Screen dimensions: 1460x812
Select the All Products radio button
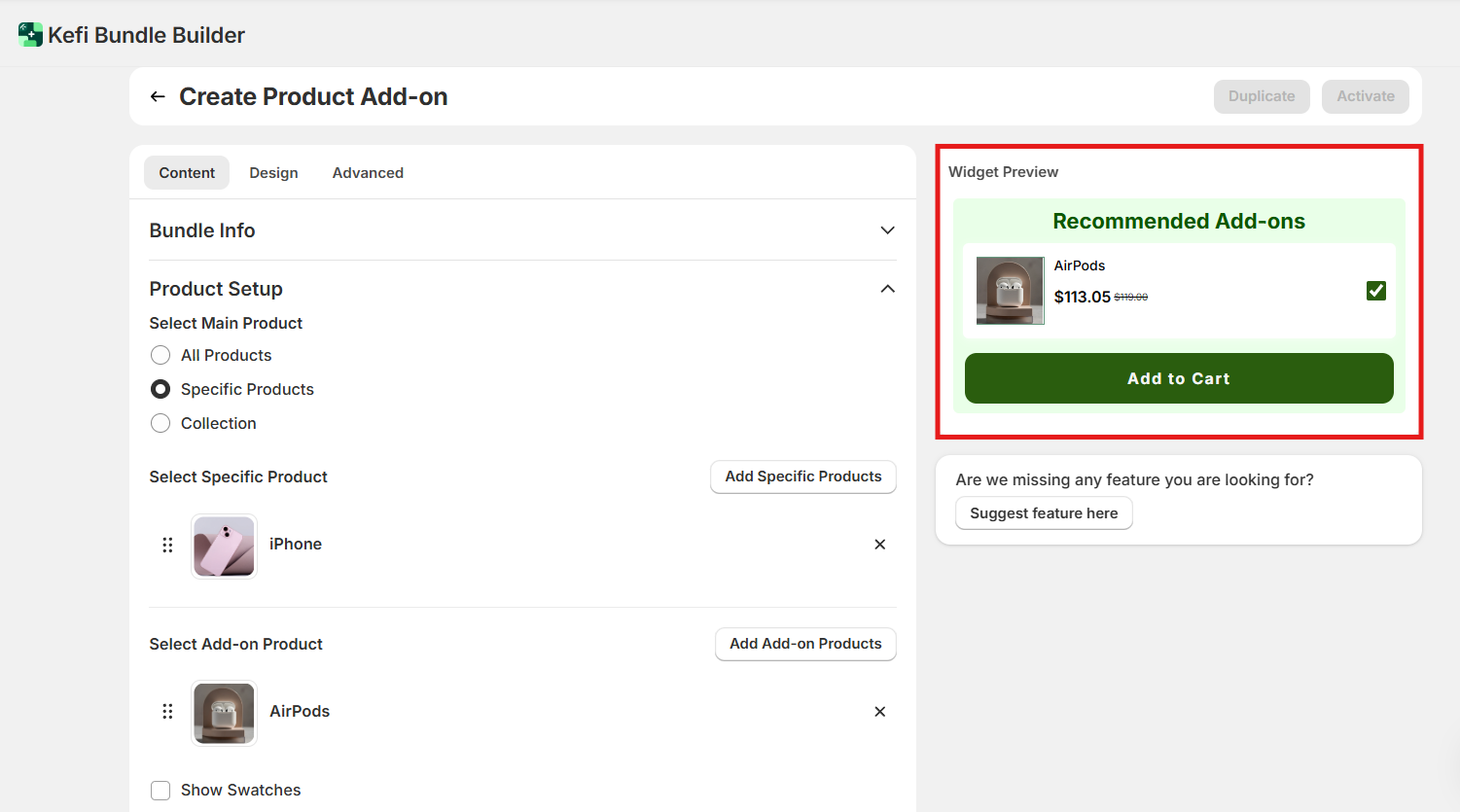[160, 355]
